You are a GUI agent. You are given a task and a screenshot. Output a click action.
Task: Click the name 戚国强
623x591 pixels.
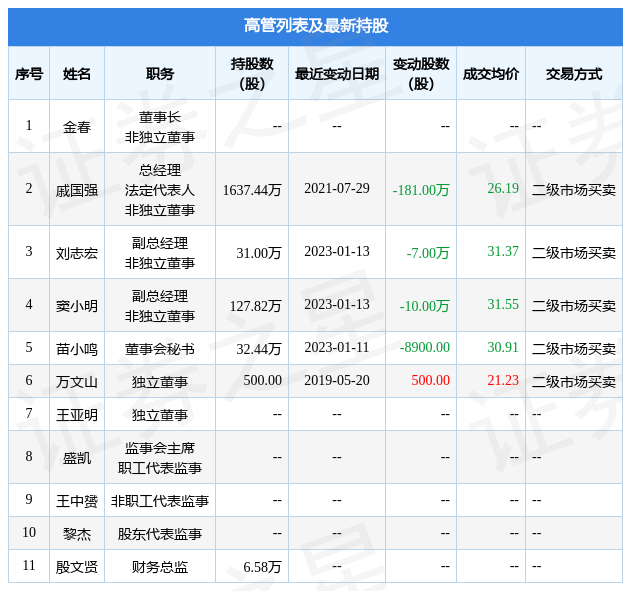(x=77, y=190)
